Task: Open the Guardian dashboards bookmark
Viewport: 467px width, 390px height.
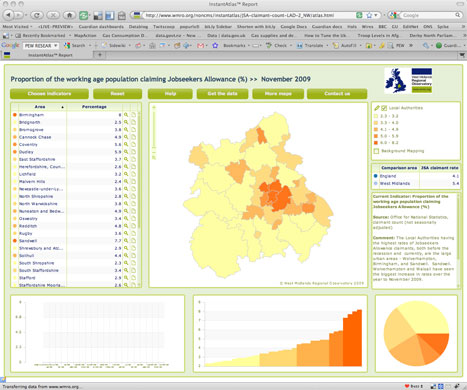Action: [x=101, y=27]
